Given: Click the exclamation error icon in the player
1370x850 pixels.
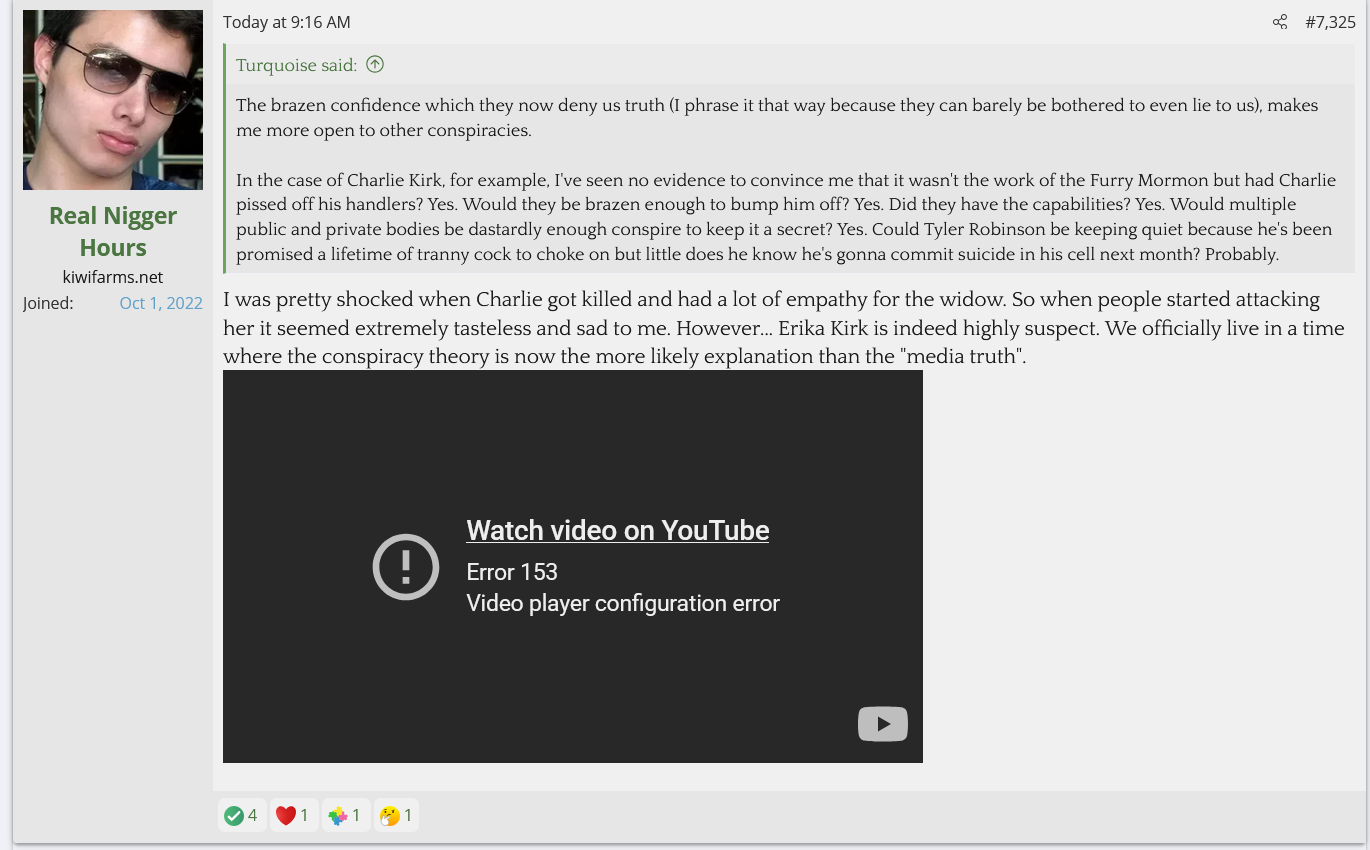Looking at the screenshot, I should pyautogui.click(x=406, y=567).
